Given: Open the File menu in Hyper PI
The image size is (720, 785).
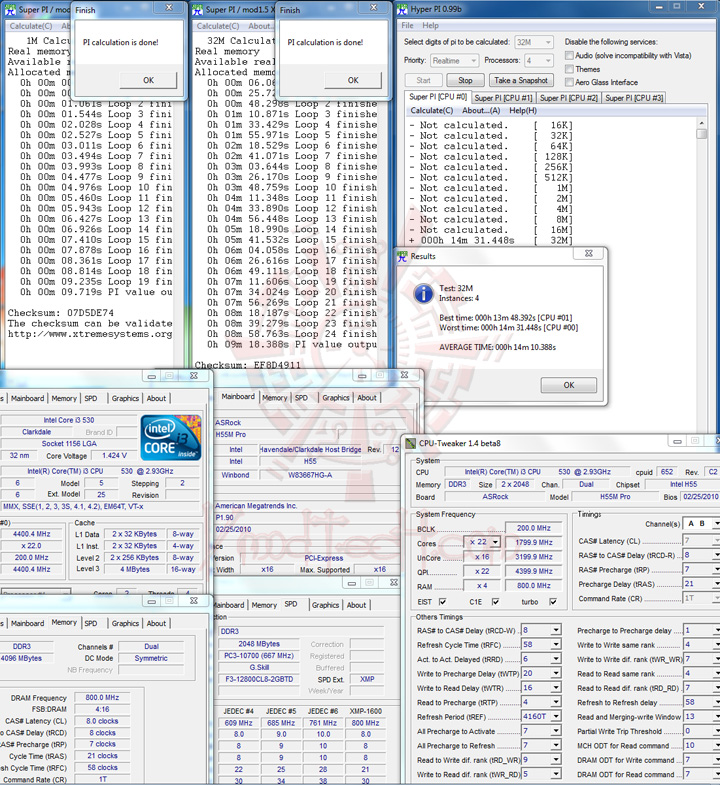Looking at the screenshot, I should pyautogui.click(x=408, y=26).
